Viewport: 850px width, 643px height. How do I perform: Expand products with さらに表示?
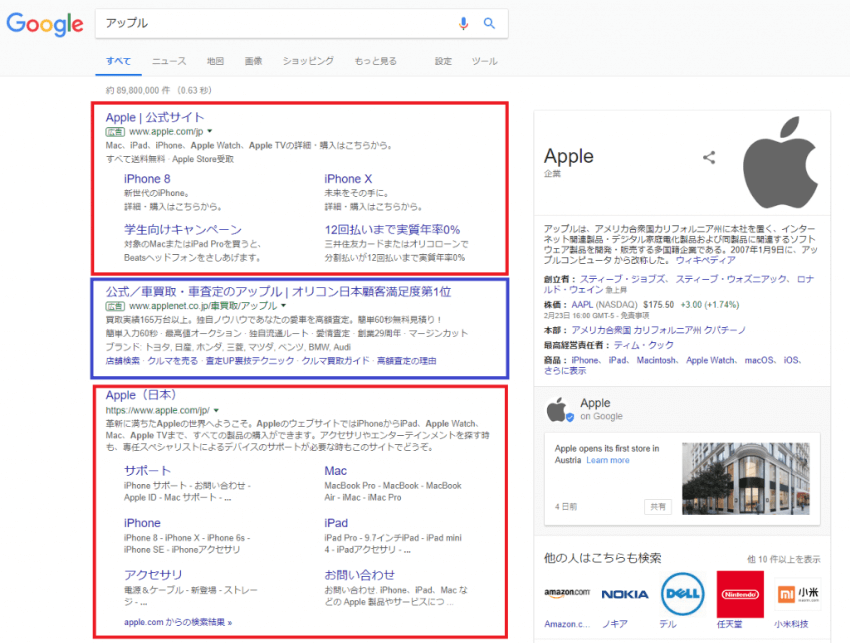565,371
